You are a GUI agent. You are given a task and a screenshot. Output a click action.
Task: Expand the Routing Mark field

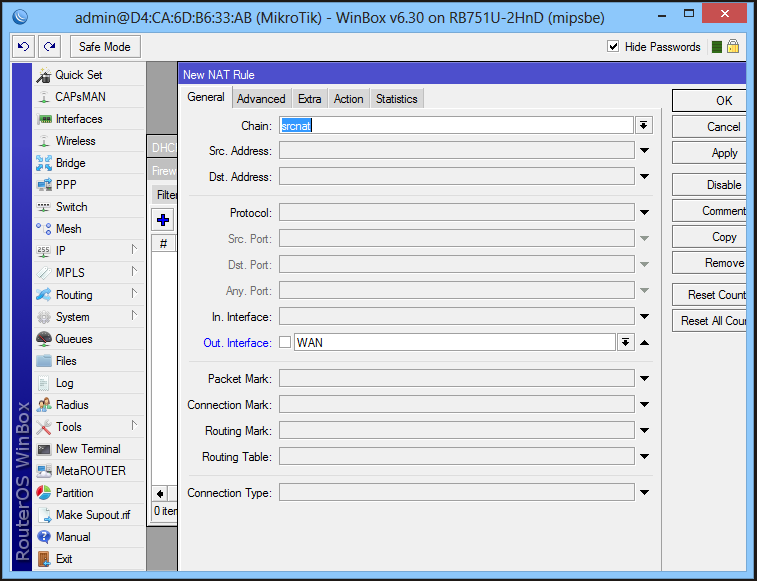coord(645,431)
